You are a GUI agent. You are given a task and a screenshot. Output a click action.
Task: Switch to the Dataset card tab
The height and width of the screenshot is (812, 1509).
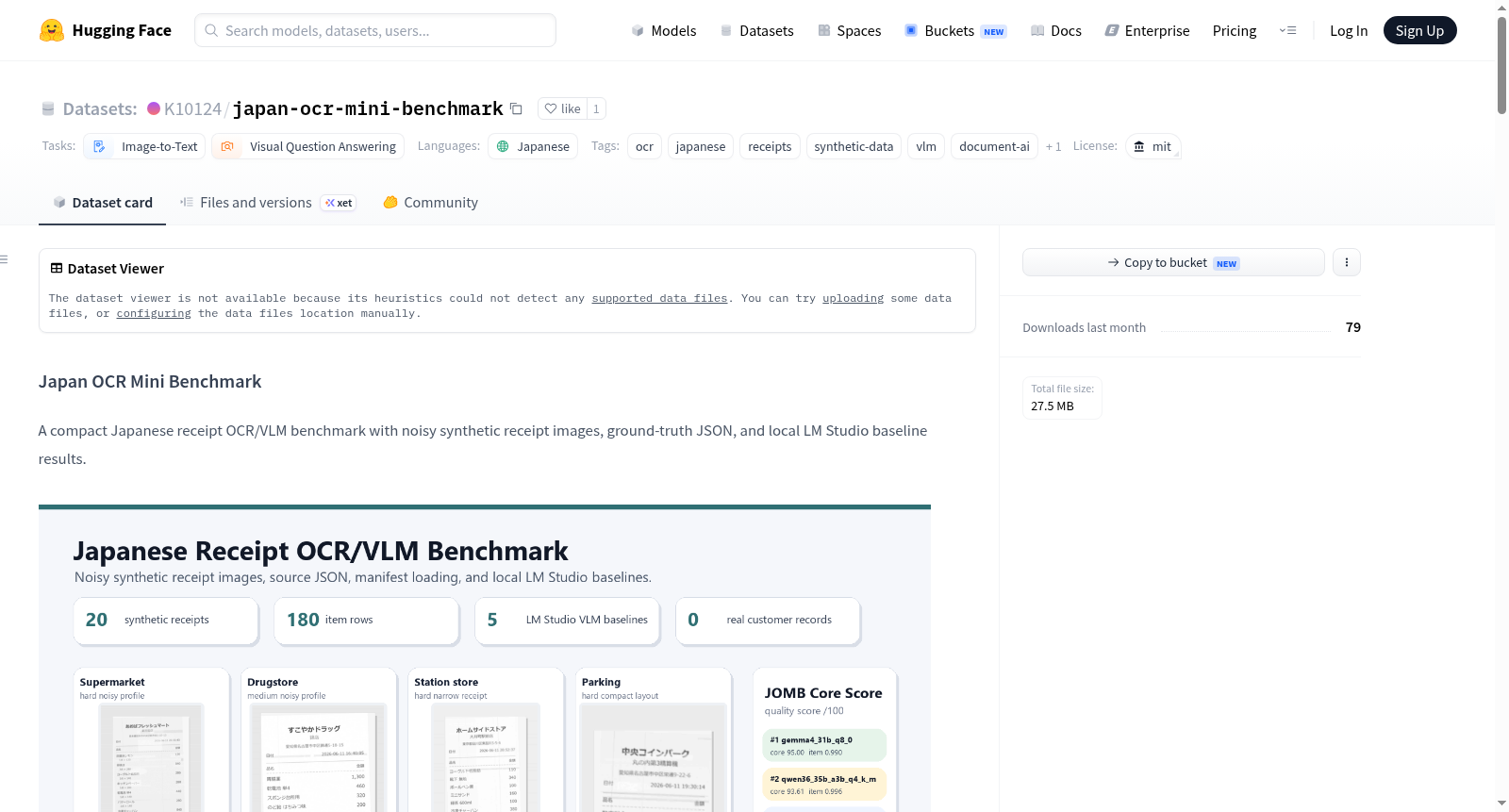(102, 203)
